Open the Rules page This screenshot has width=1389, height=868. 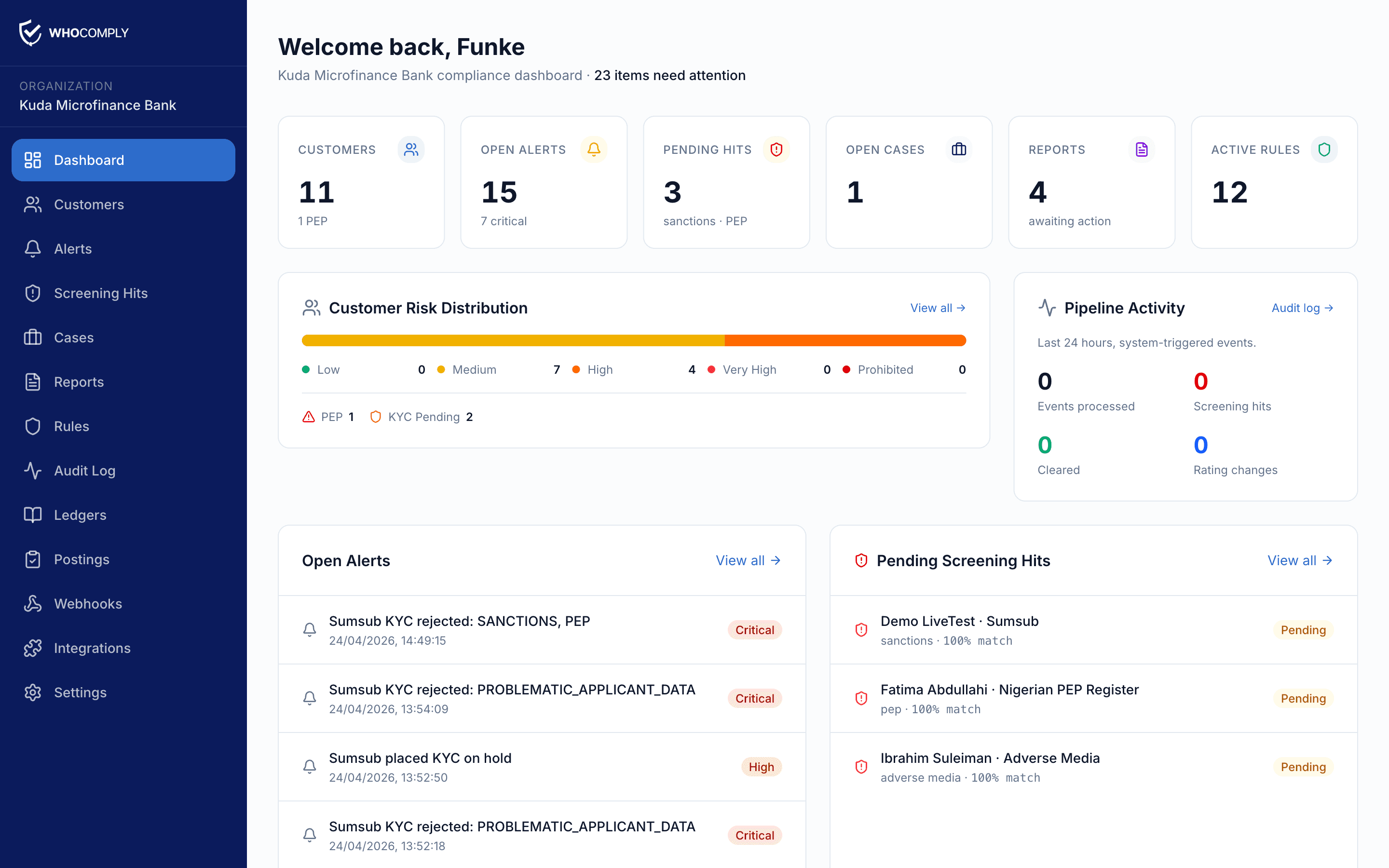pyautogui.click(x=123, y=426)
